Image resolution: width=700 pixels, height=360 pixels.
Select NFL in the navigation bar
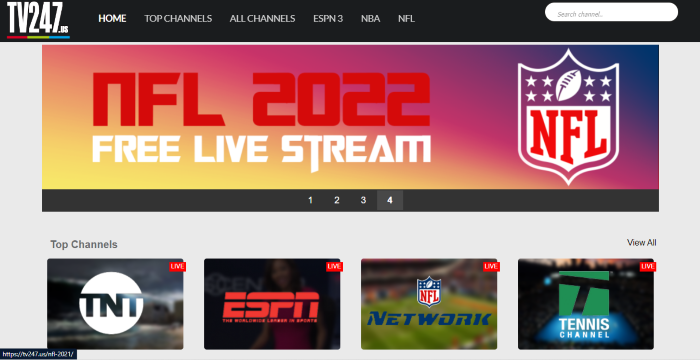[x=406, y=18]
